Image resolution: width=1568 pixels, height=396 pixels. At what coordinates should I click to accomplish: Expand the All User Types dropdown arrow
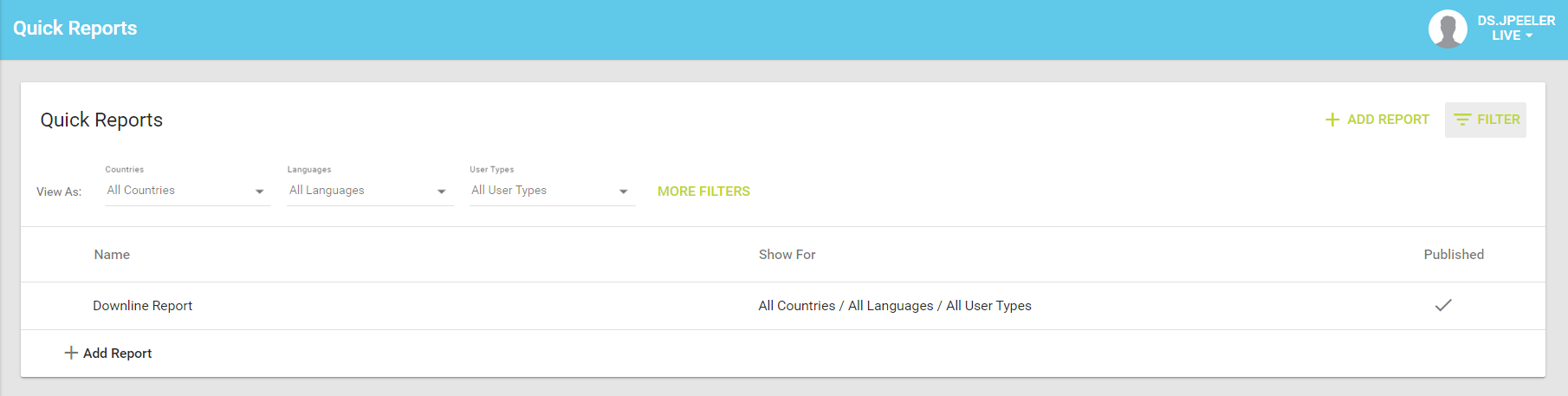coord(624,192)
